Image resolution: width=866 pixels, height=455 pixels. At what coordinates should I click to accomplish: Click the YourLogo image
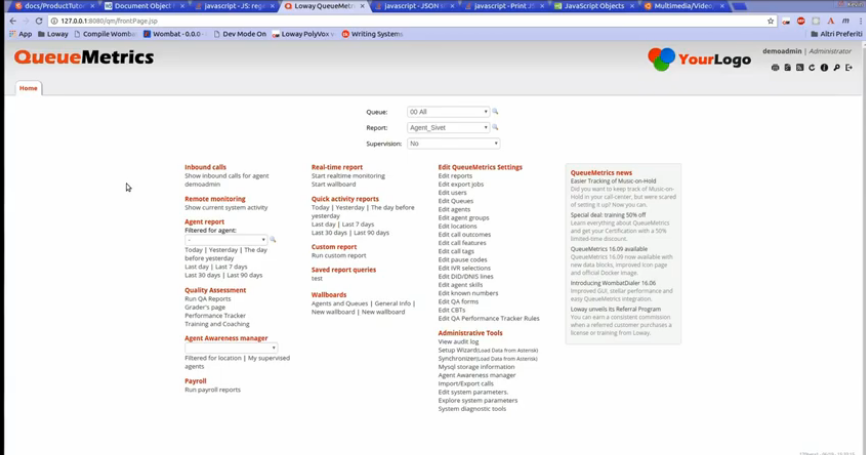click(699, 59)
